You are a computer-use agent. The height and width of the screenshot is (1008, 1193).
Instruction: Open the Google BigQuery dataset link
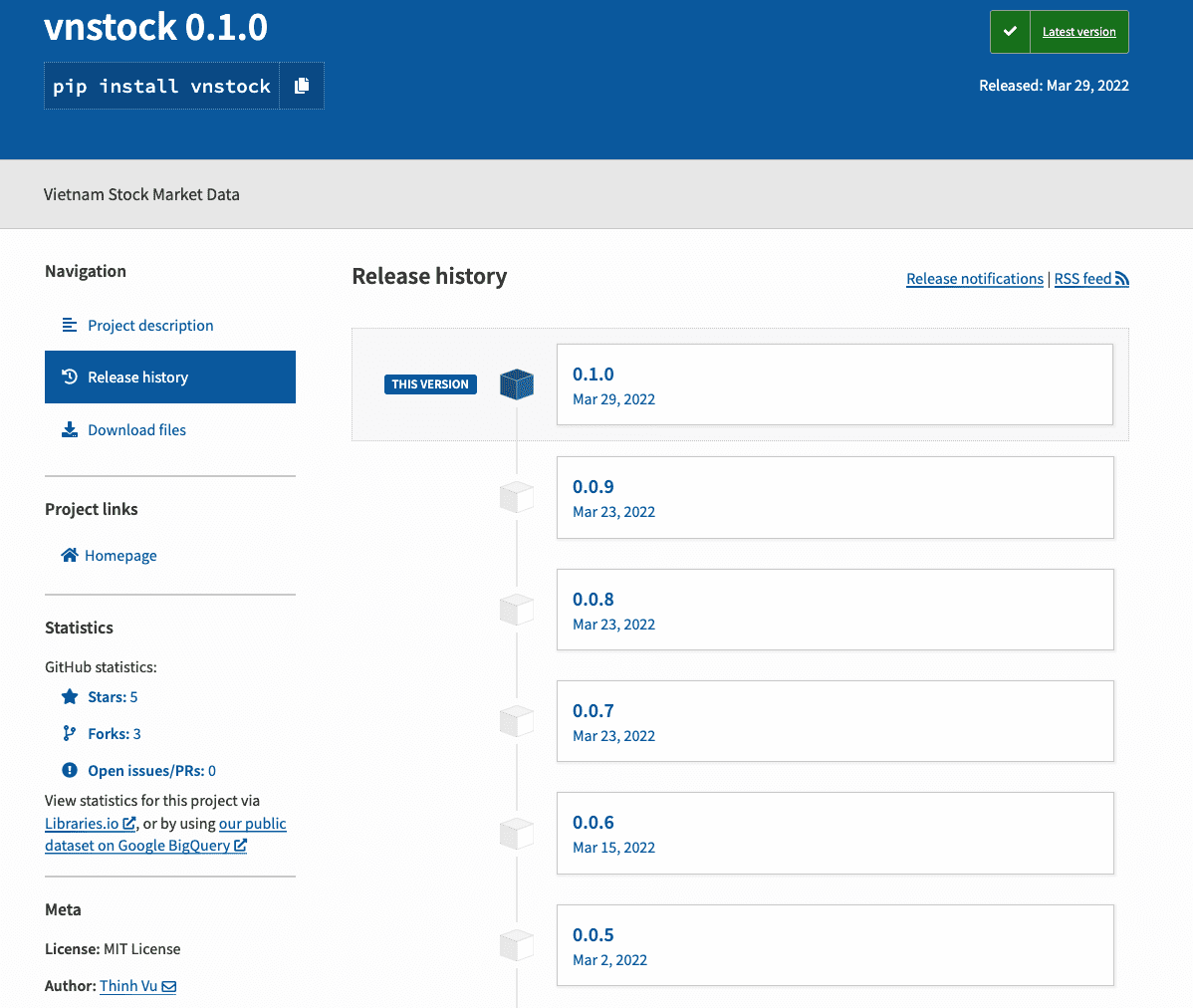pos(145,845)
